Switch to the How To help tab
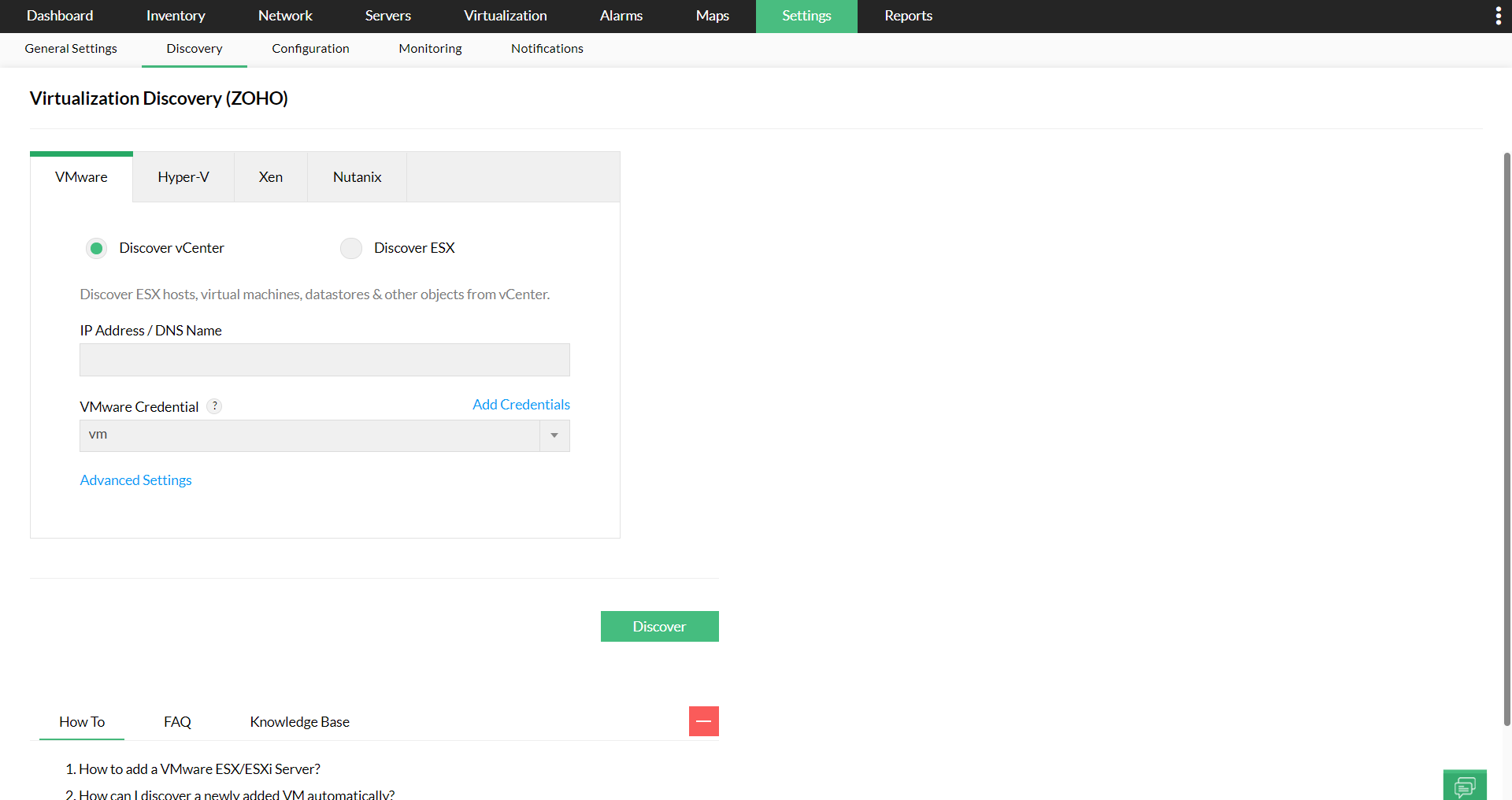 pyautogui.click(x=82, y=722)
